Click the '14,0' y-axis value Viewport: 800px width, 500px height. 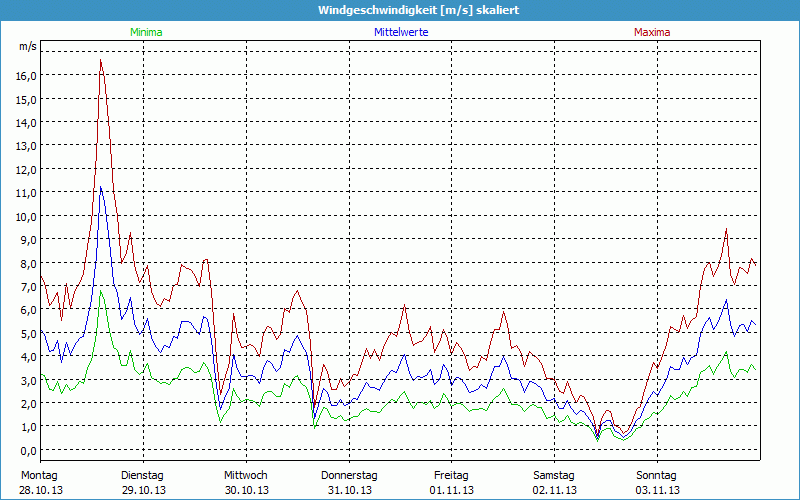(x=26, y=122)
